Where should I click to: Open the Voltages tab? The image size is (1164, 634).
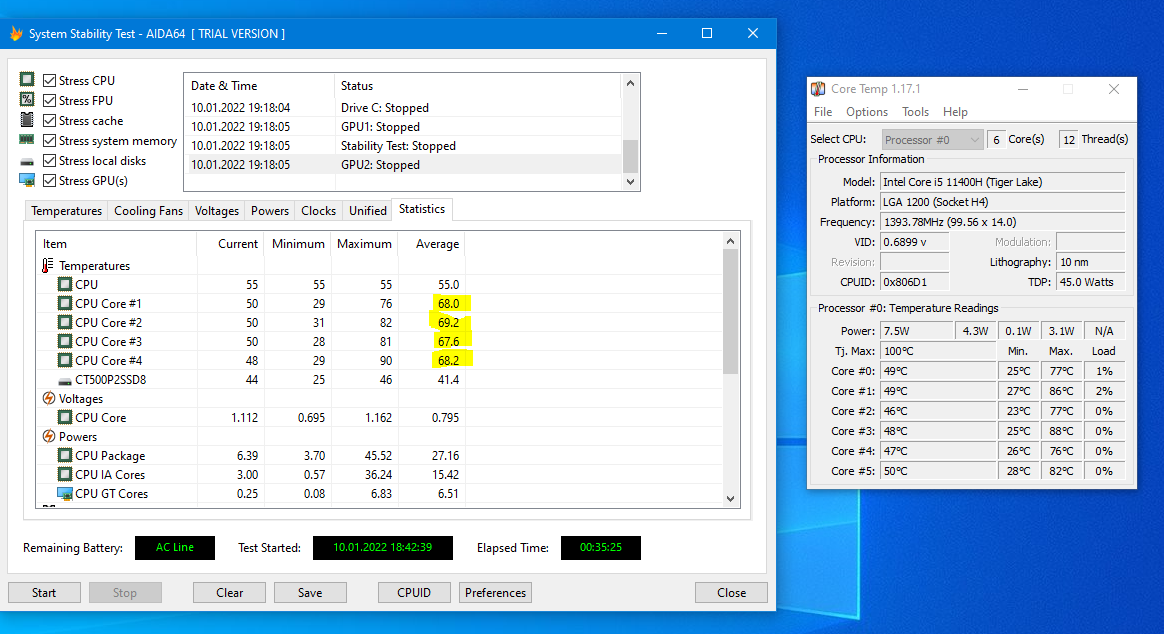point(217,211)
